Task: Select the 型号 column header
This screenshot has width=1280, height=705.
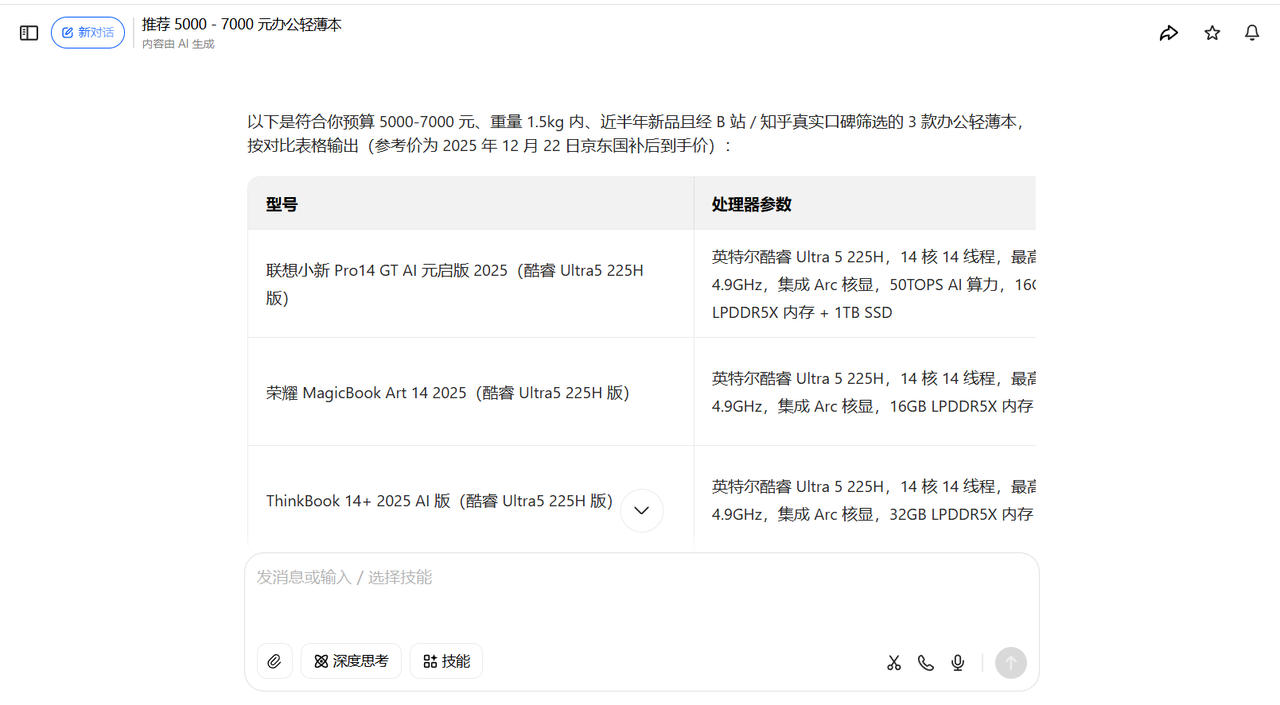Action: point(471,204)
